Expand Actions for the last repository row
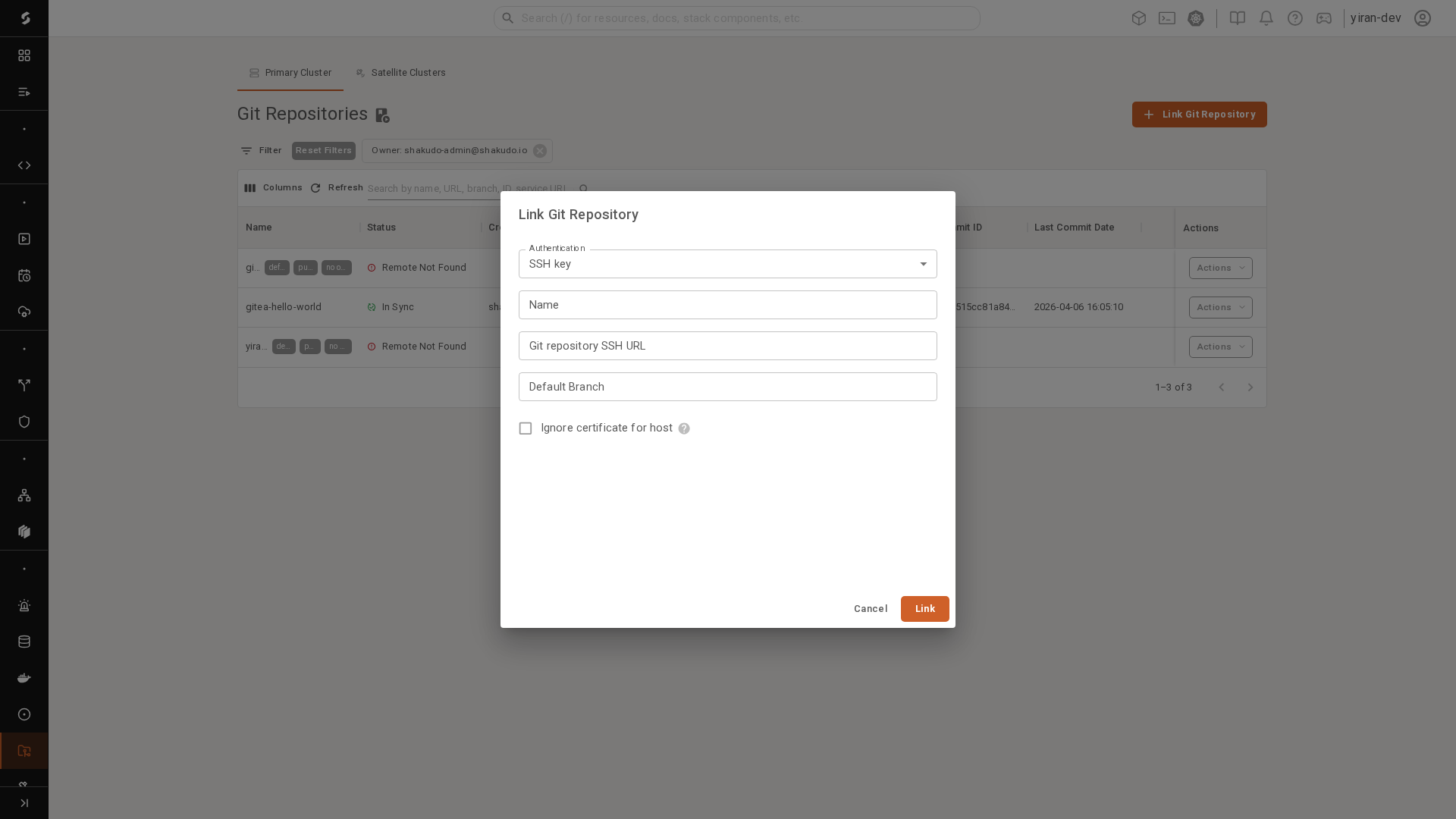This screenshot has width=1456, height=819. click(1219, 347)
